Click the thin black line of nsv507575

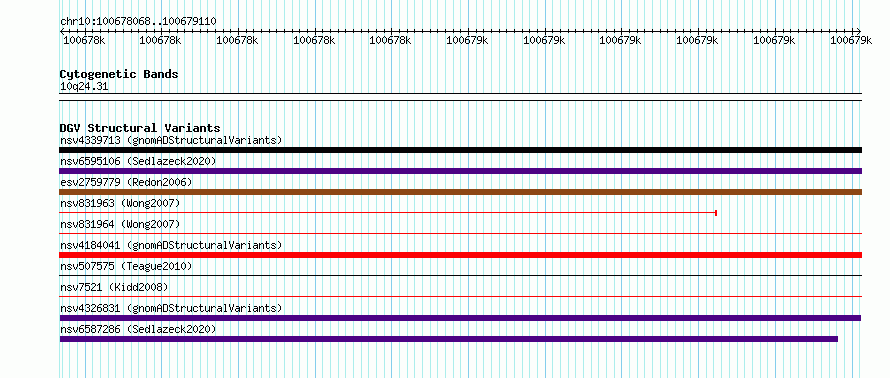(x=460, y=275)
